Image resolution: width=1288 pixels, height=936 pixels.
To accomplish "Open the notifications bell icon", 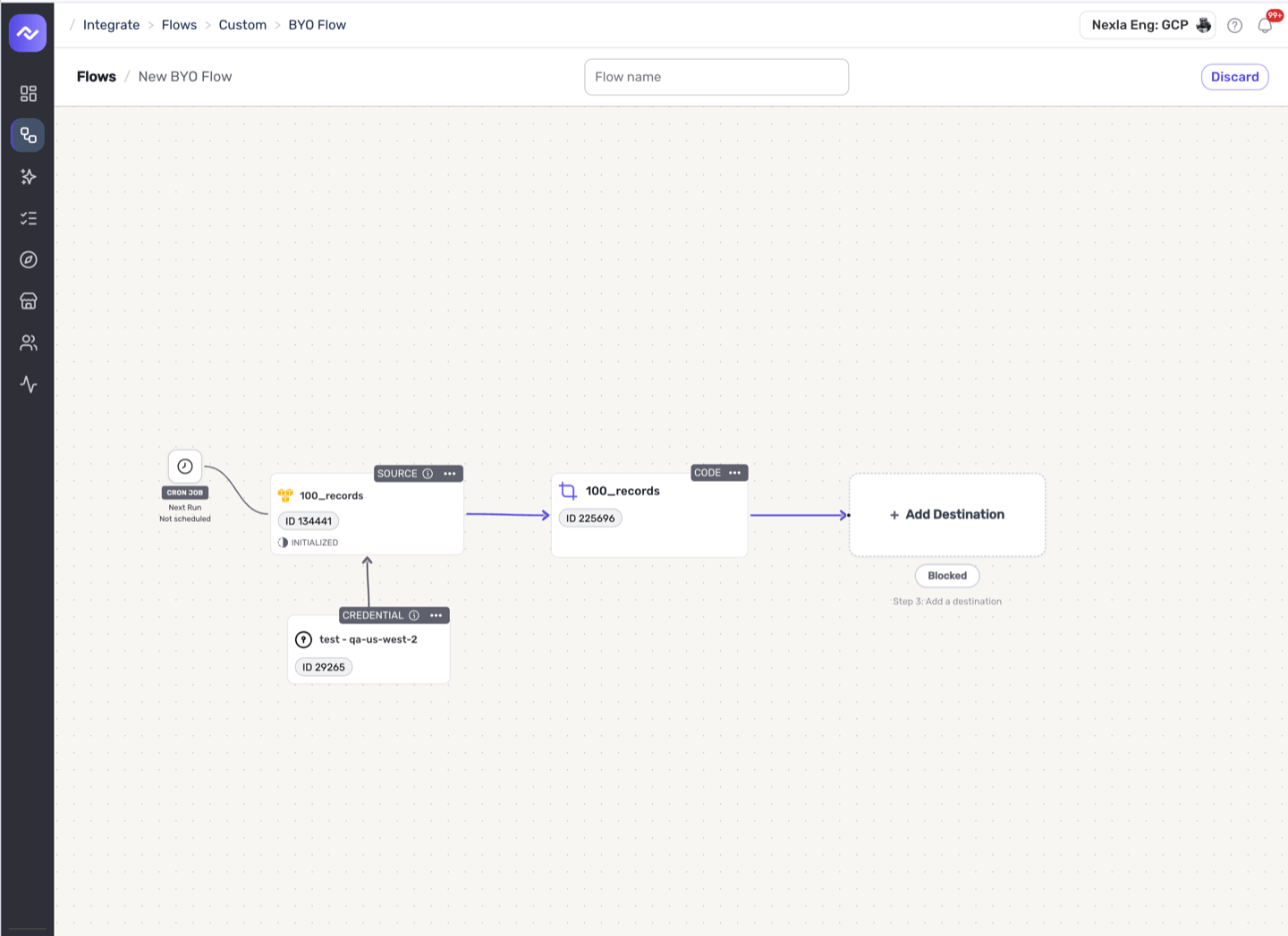I will pyautogui.click(x=1265, y=25).
